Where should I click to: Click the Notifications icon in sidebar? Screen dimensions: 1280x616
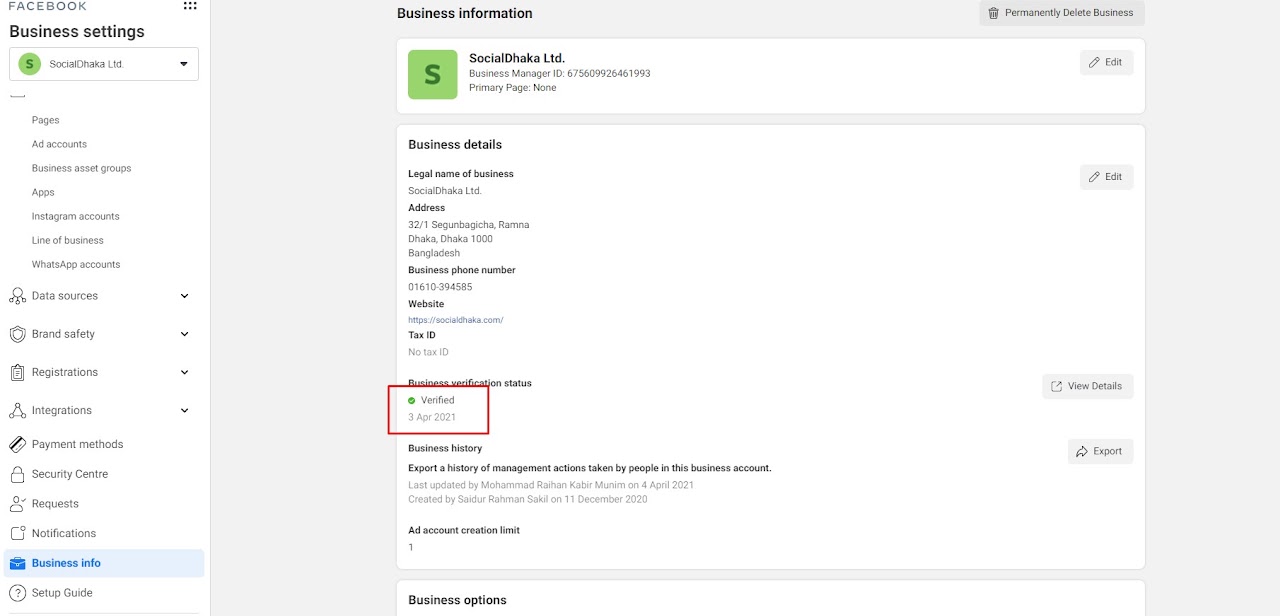[17, 533]
